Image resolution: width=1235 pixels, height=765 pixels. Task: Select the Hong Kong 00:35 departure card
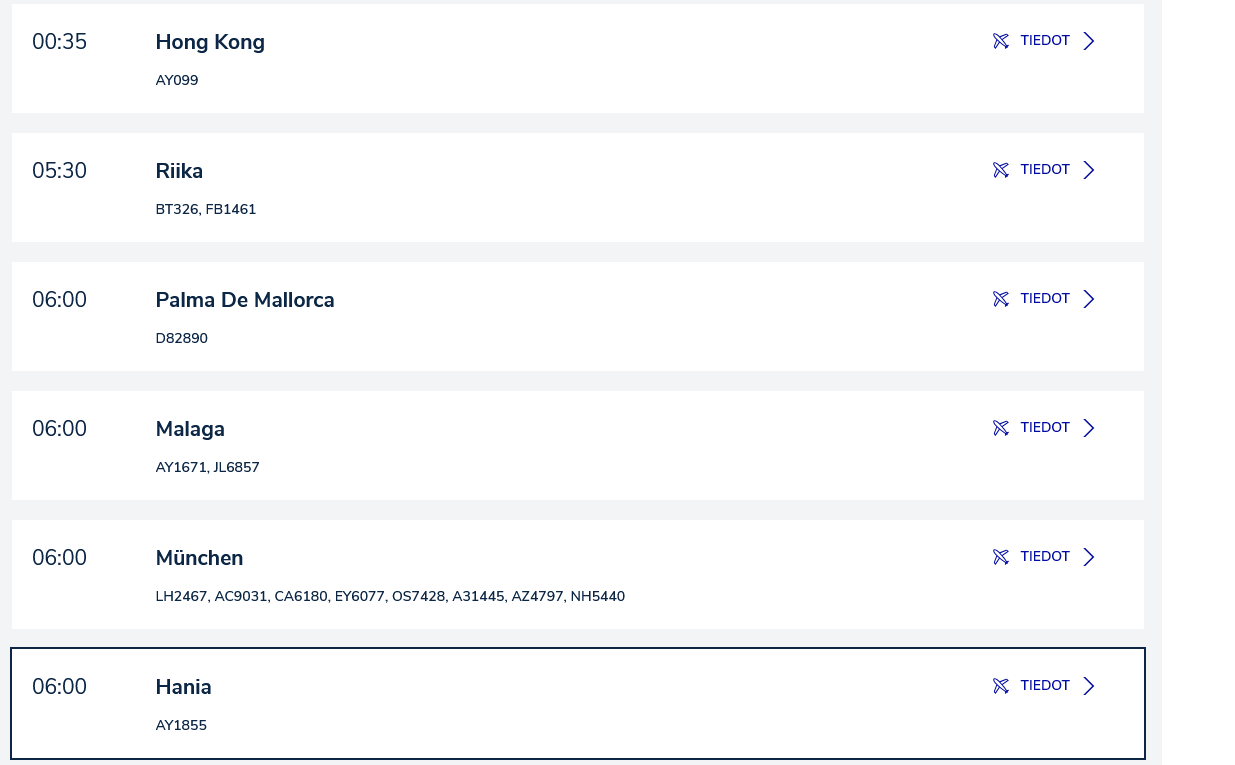[x=578, y=58]
